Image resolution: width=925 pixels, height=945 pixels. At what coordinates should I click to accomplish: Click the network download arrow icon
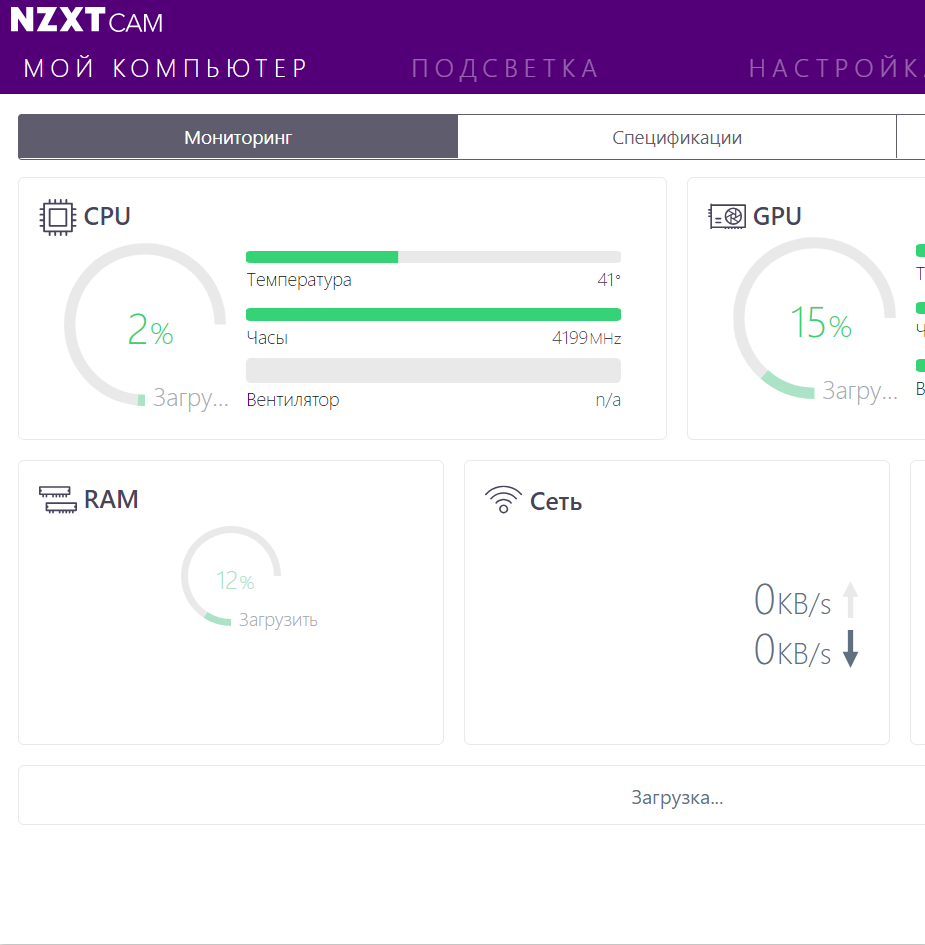(x=850, y=650)
